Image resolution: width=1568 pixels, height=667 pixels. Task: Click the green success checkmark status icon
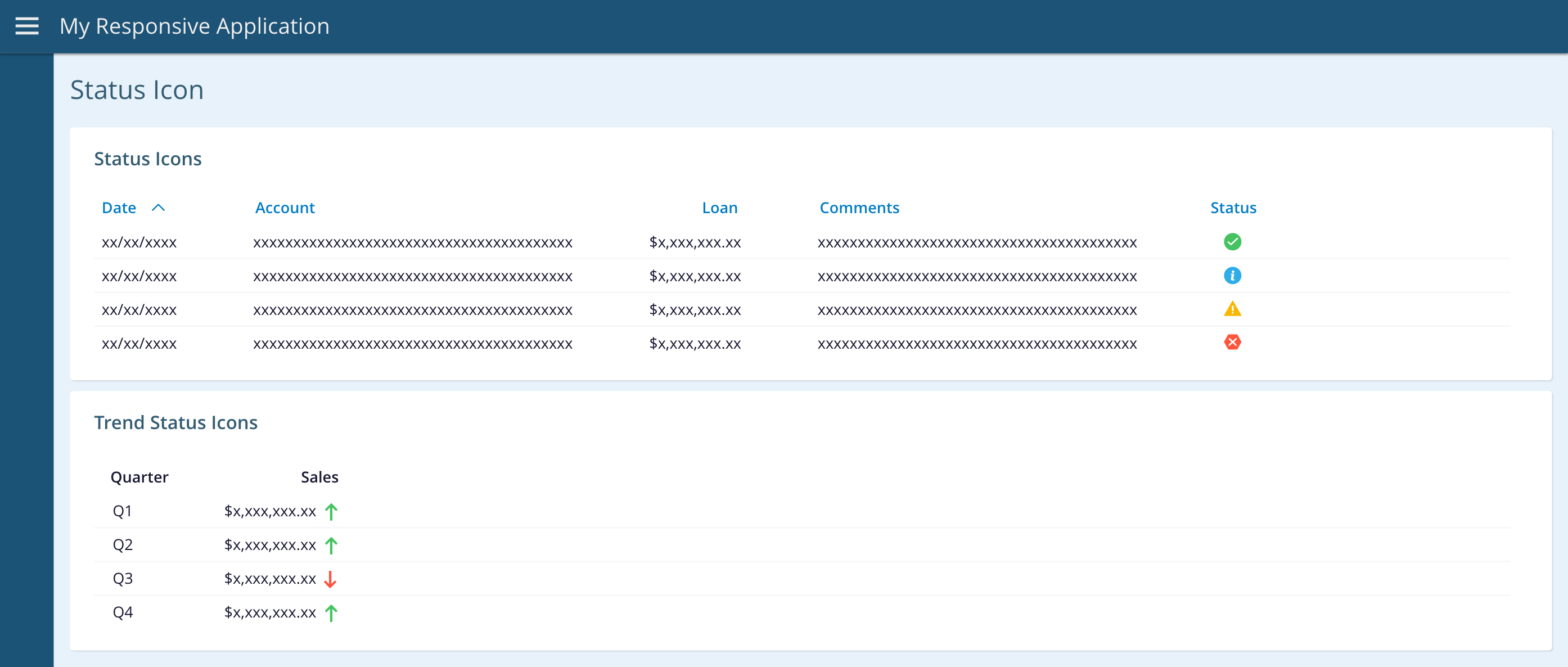coord(1232,242)
